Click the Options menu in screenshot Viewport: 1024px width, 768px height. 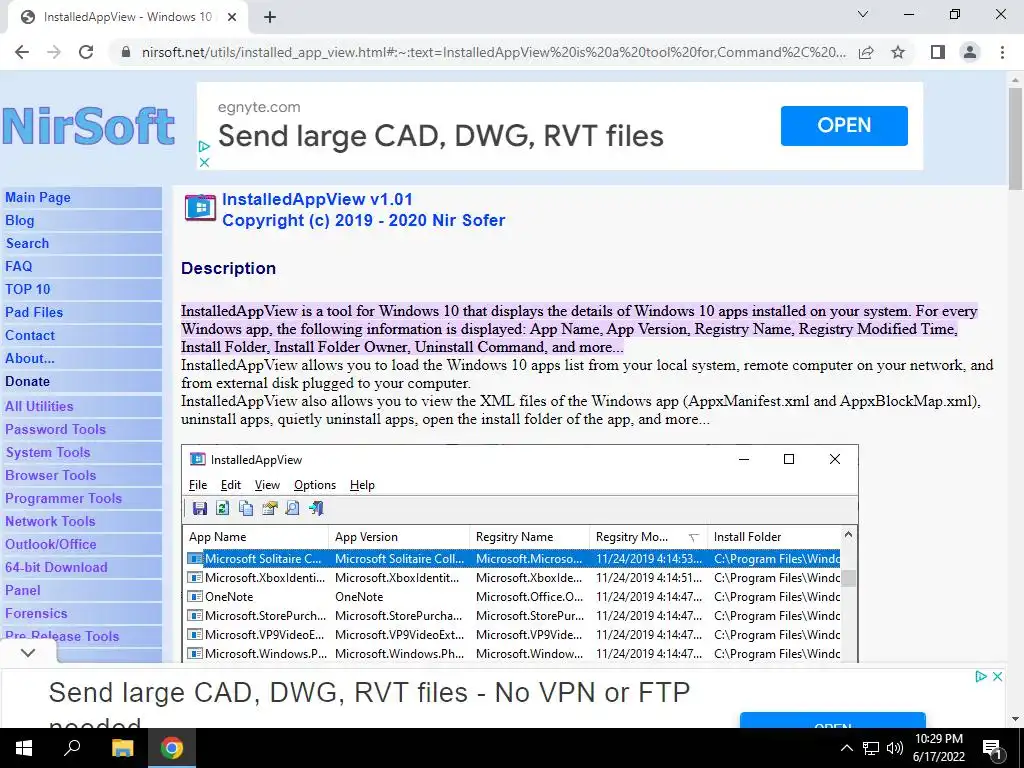(x=315, y=485)
